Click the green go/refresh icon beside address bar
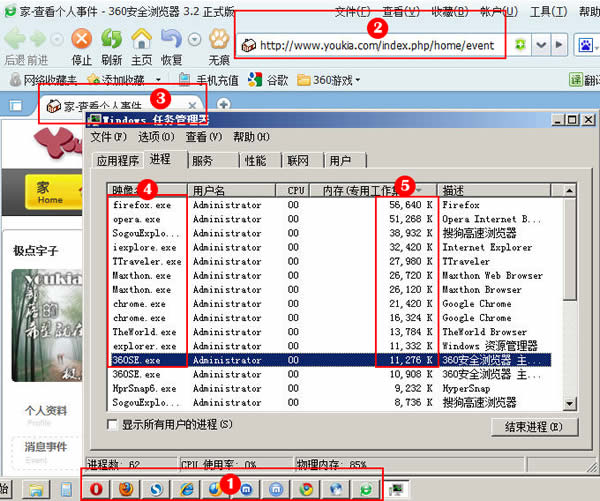The height and width of the screenshot is (501, 600). tap(520, 45)
